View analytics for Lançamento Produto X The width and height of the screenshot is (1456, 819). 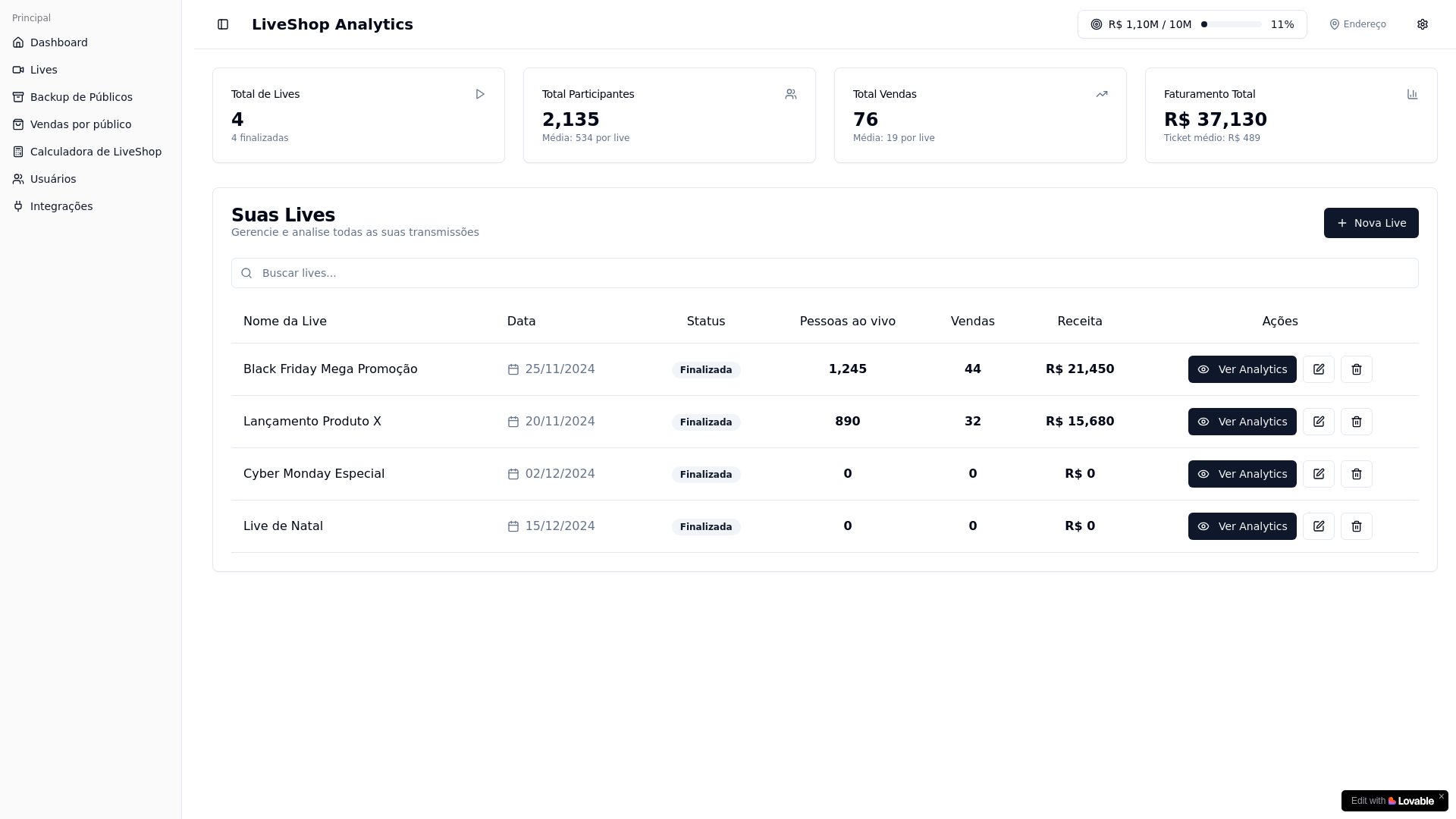[x=1242, y=422]
